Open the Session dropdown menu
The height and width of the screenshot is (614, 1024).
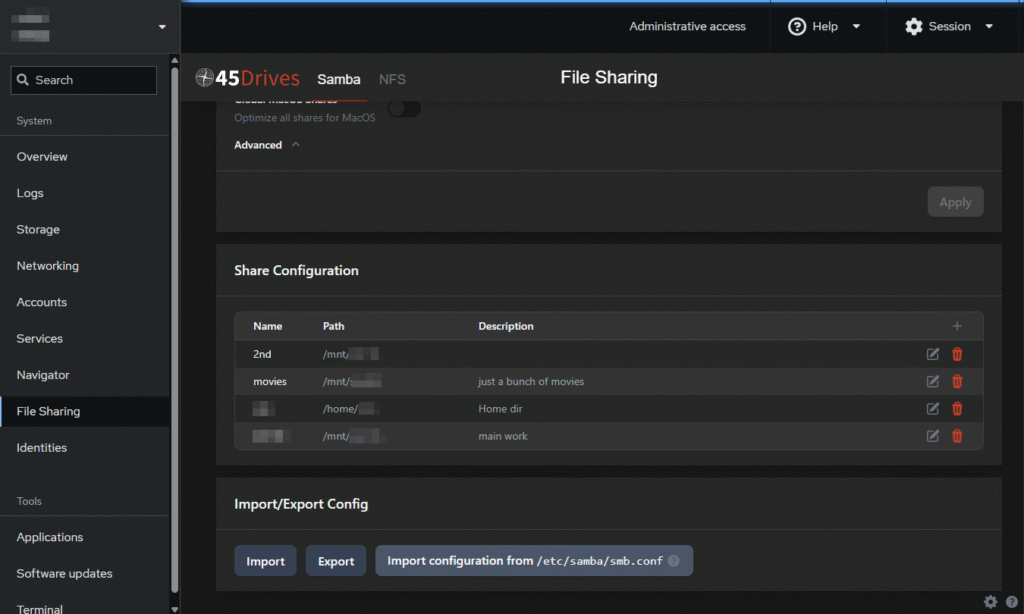tap(949, 27)
